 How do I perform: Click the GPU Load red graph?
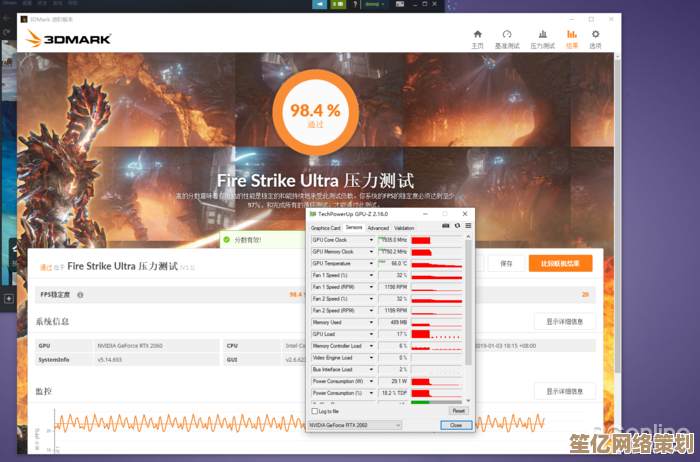436,334
